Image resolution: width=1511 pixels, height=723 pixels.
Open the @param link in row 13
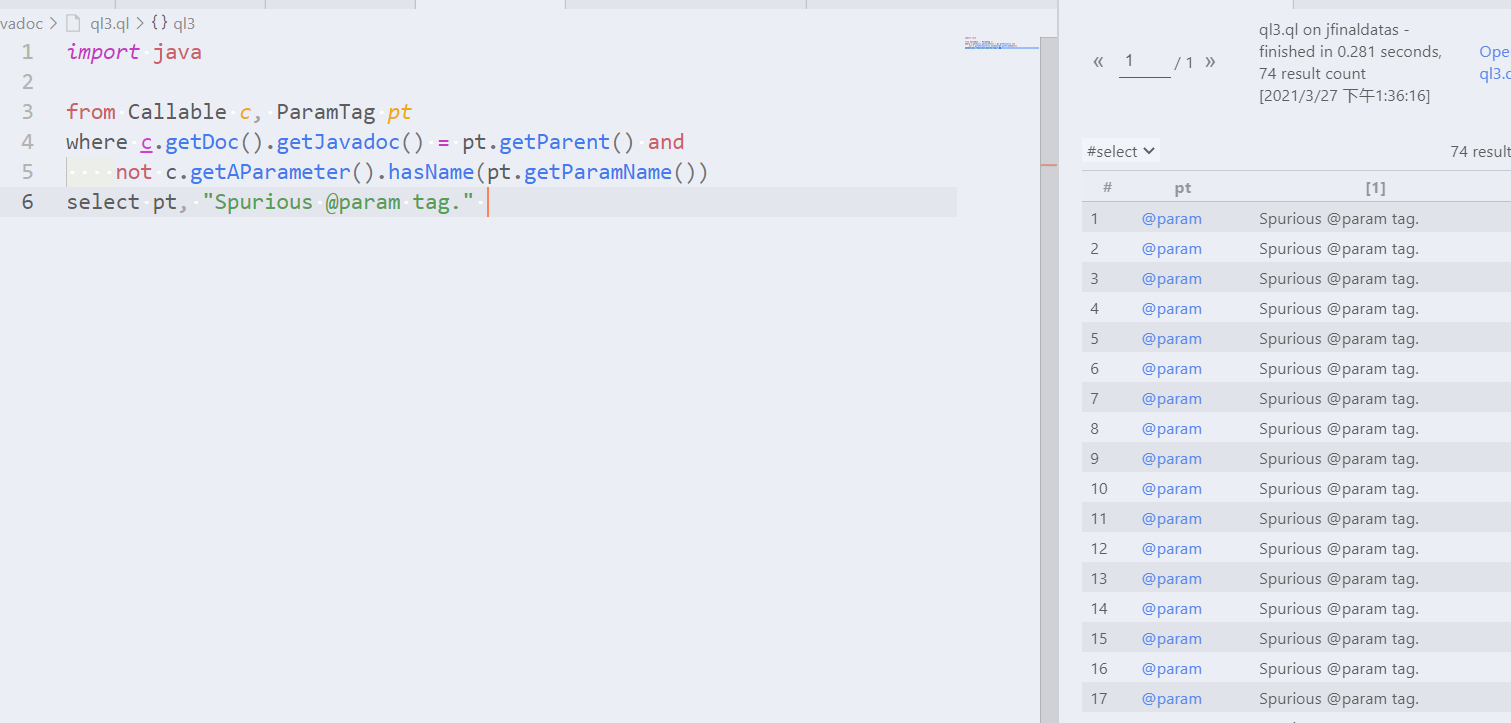(x=1172, y=579)
